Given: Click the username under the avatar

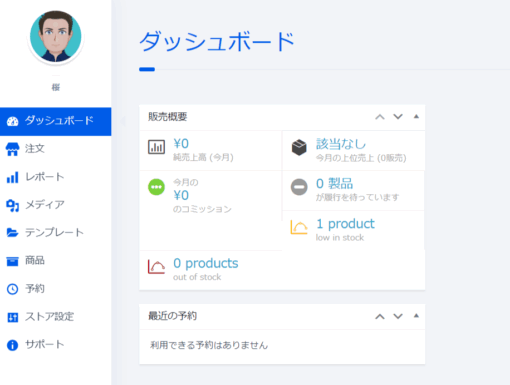Looking at the screenshot, I should pyautogui.click(x=56, y=87).
